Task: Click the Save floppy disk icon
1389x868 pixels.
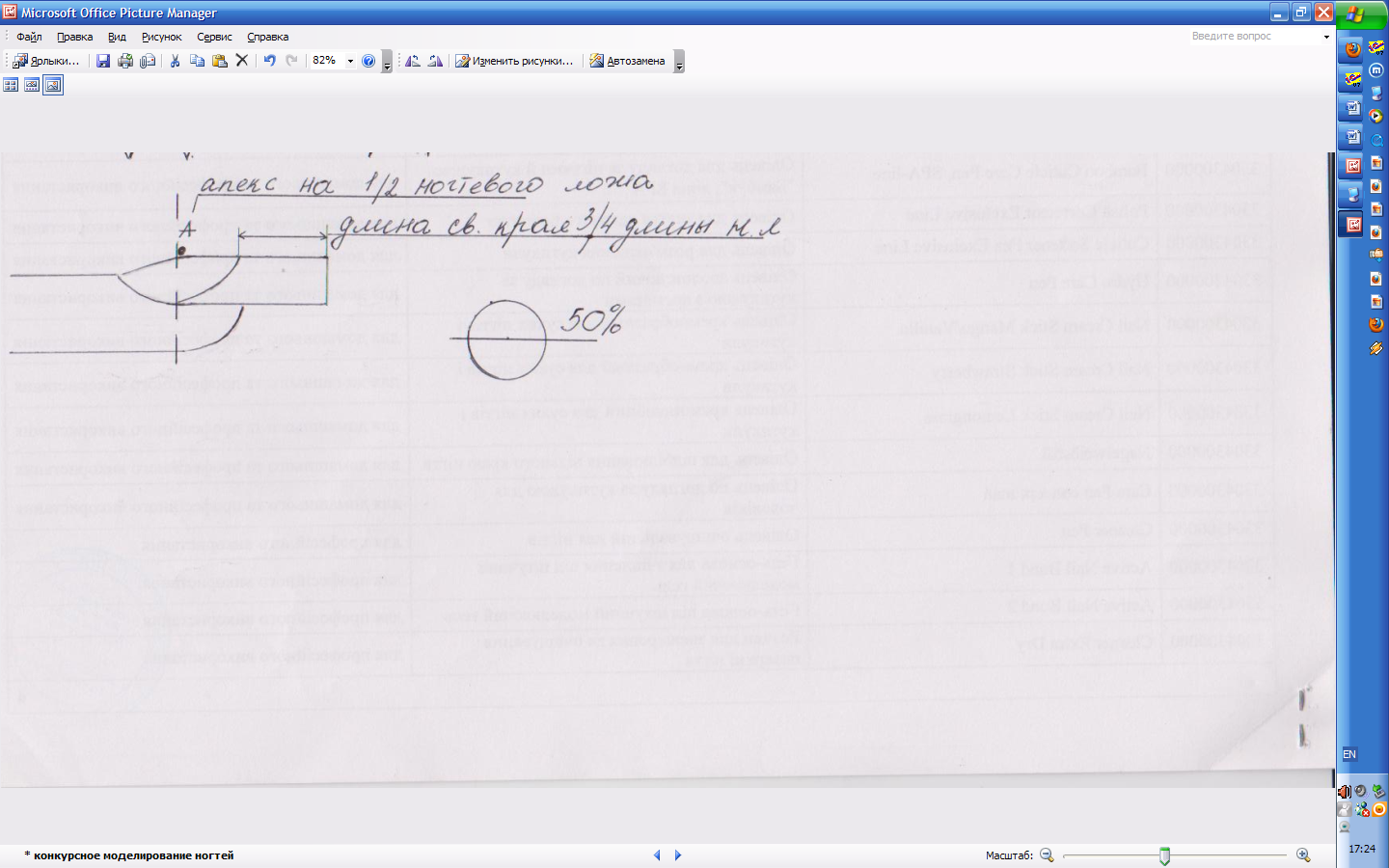Action: [103, 61]
